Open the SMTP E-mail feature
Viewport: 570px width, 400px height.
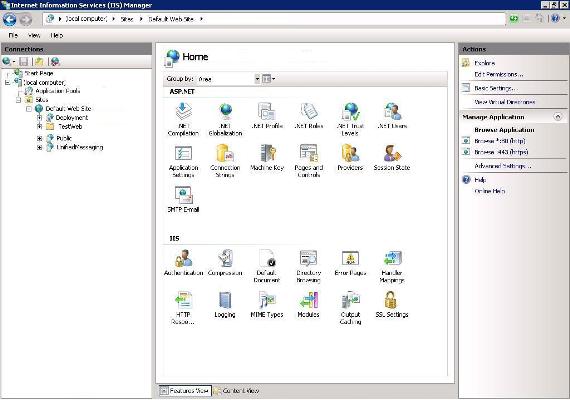pyautogui.click(x=183, y=199)
